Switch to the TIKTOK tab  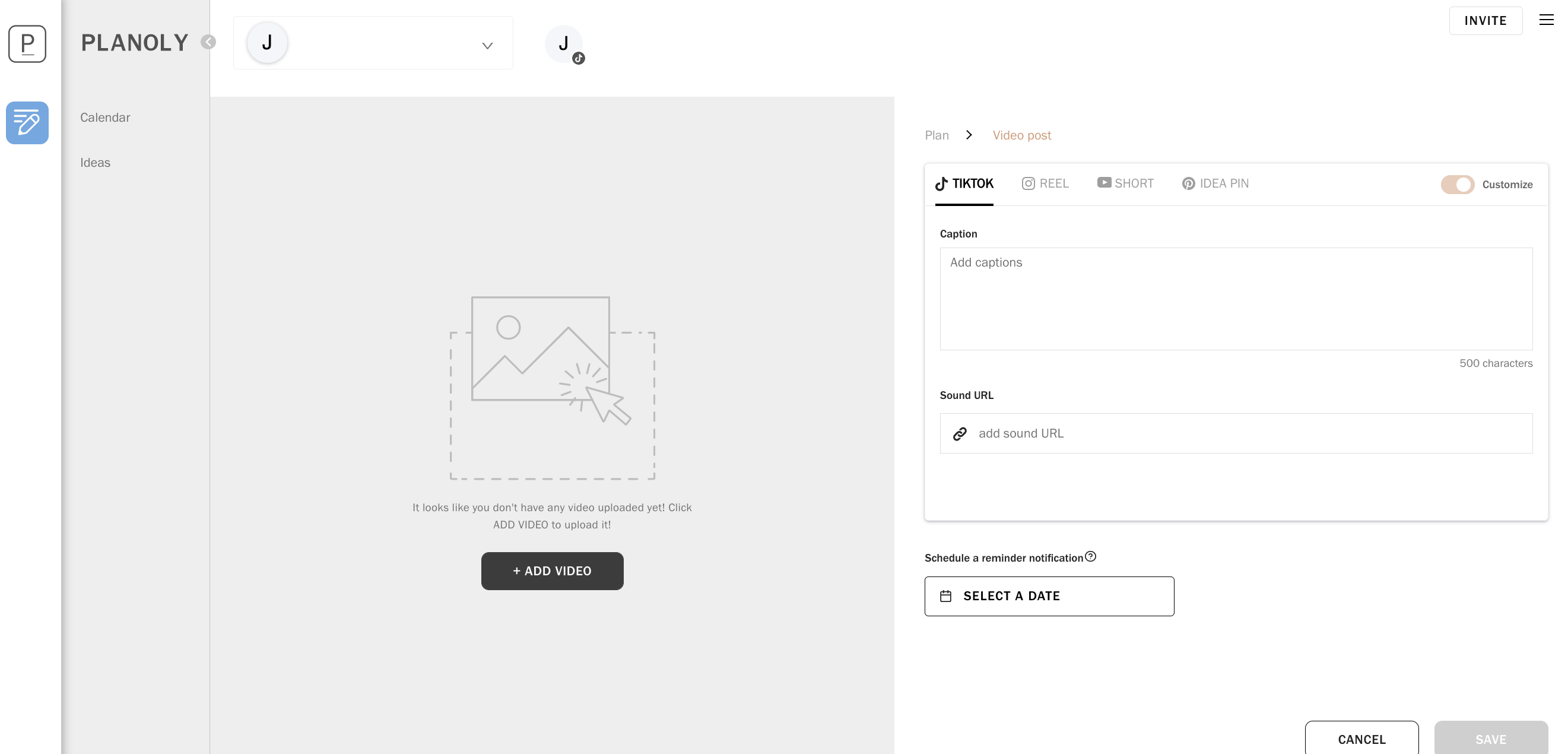[964, 183]
